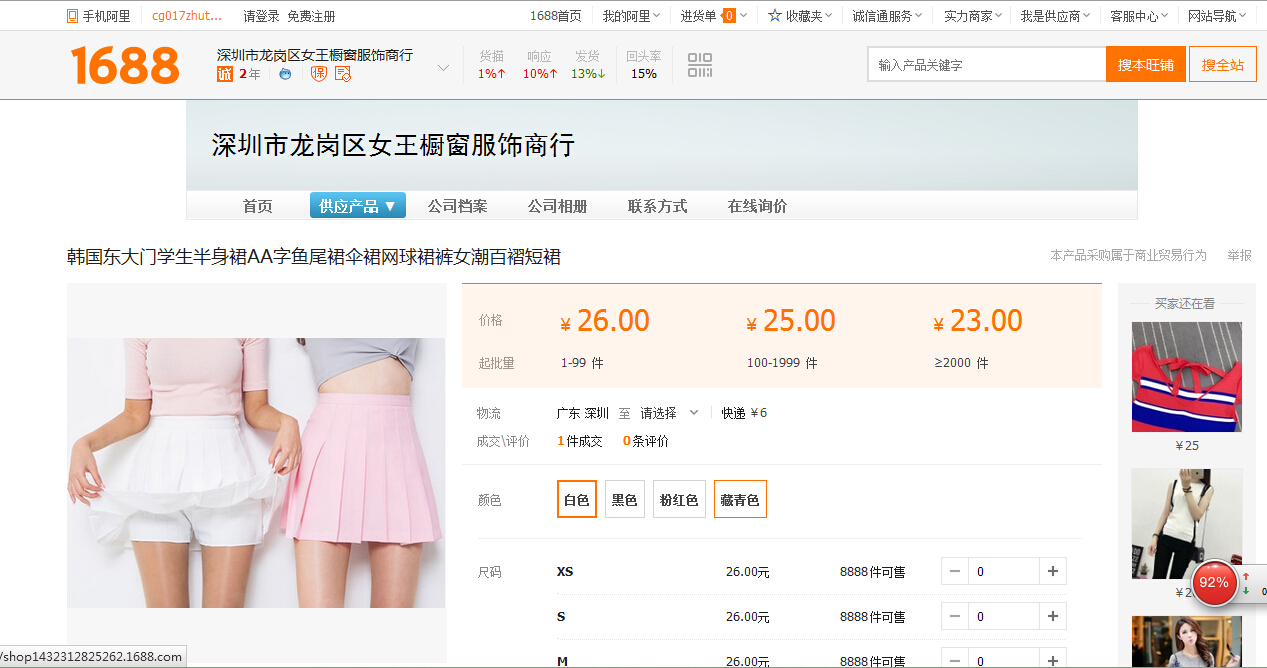Click the 1688 orange logo
The image size is (1267, 668).
tap(125, 65)
